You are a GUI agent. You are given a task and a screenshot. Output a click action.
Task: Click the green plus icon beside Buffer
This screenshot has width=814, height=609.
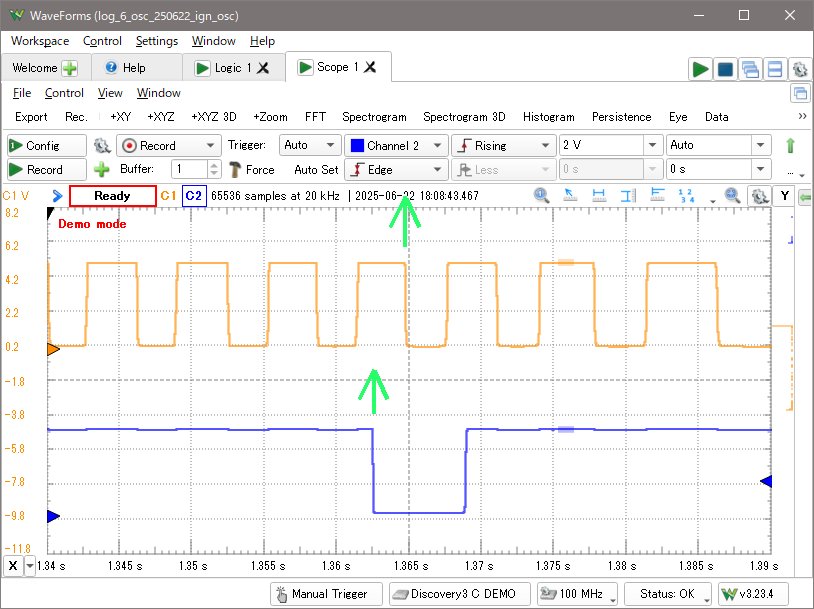pyautogui.click(x=102, y=169)
